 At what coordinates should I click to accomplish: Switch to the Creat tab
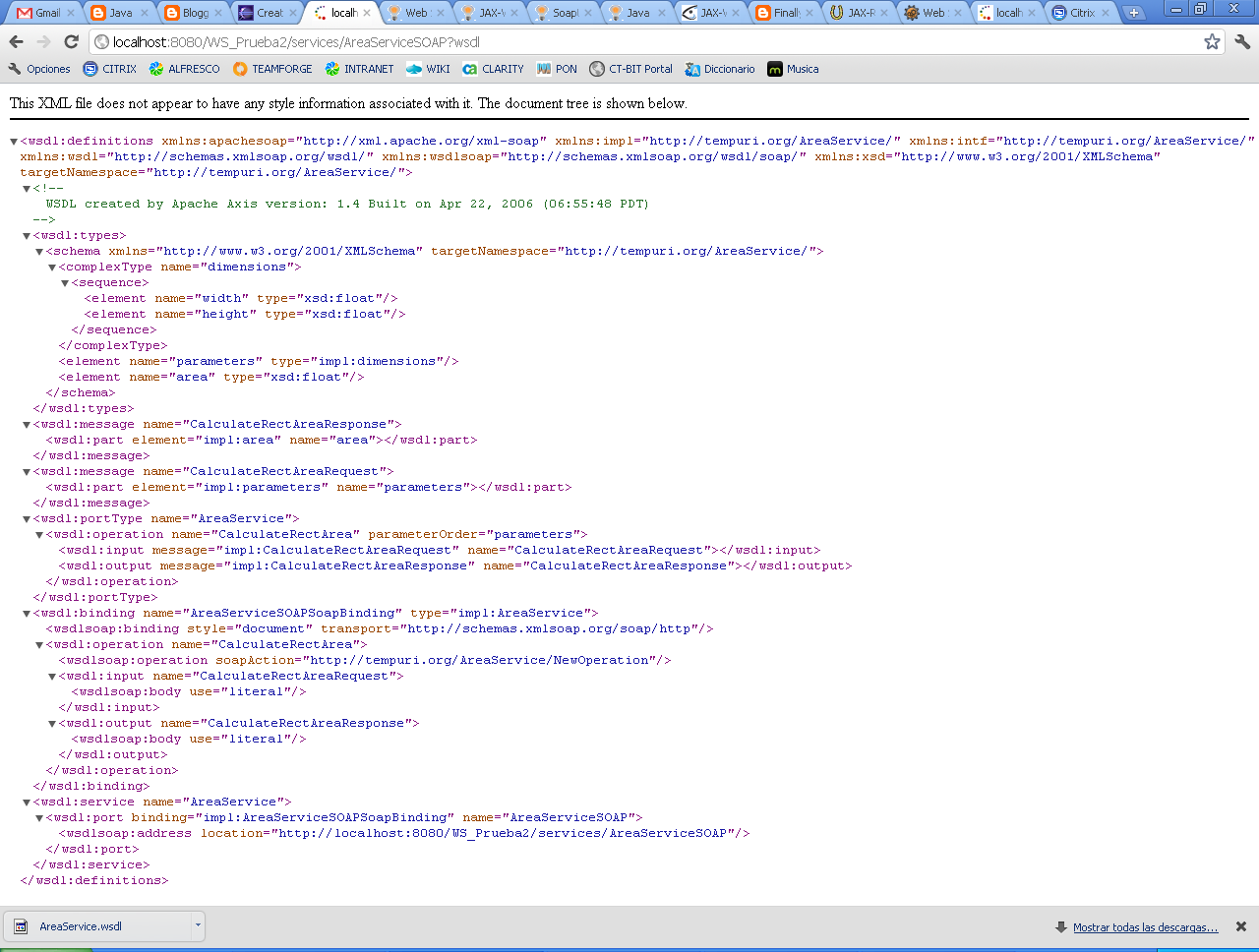269,13
